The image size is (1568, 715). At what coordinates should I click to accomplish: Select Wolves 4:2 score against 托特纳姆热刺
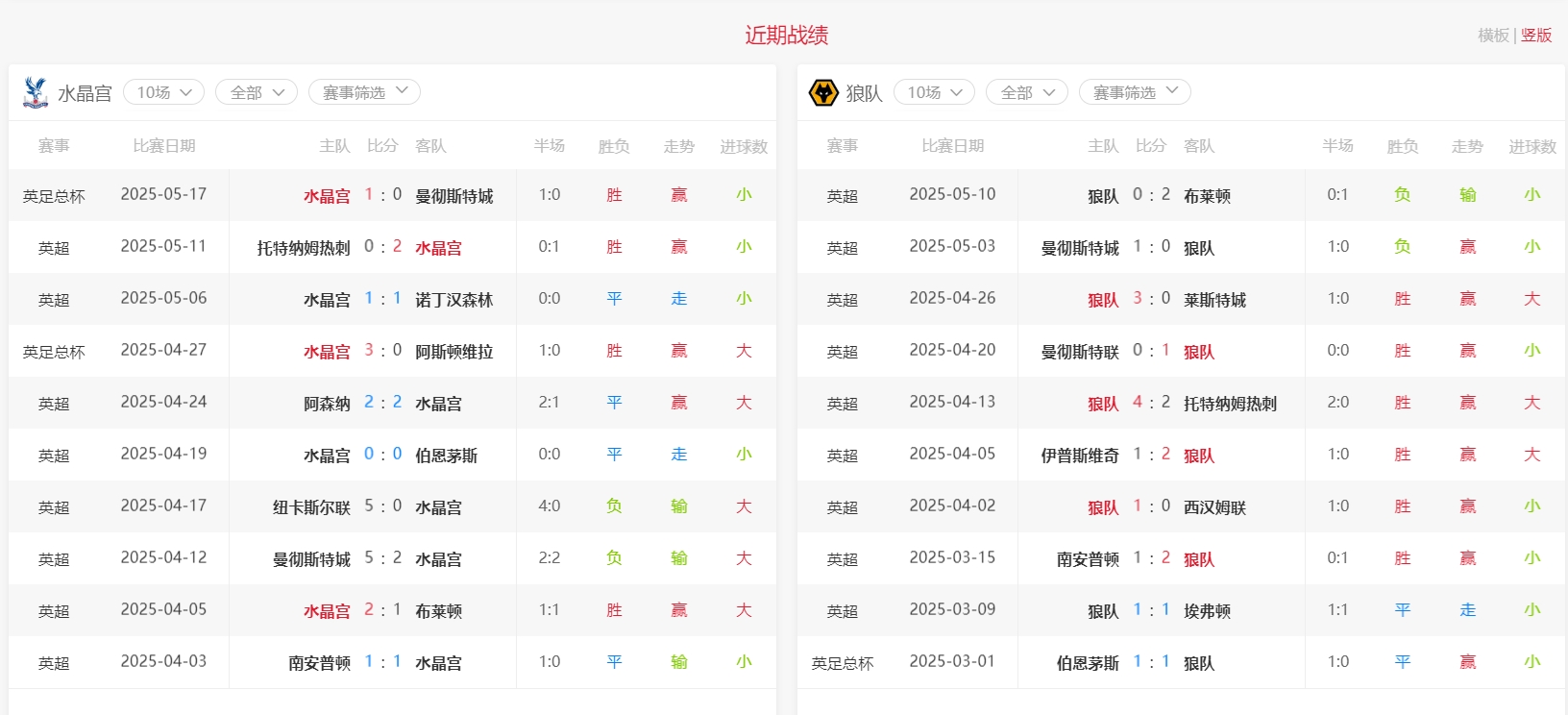click(x=1151, y=403)
